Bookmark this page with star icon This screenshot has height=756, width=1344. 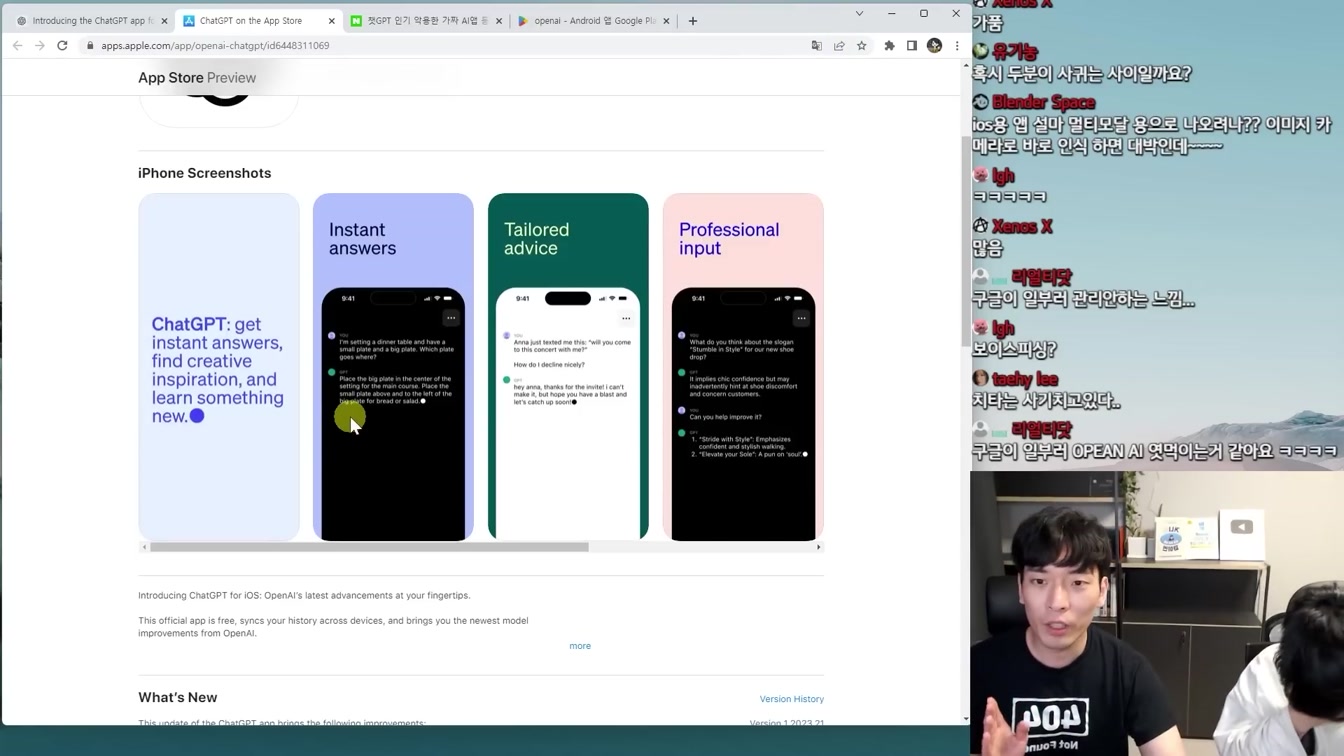(861, 46)
